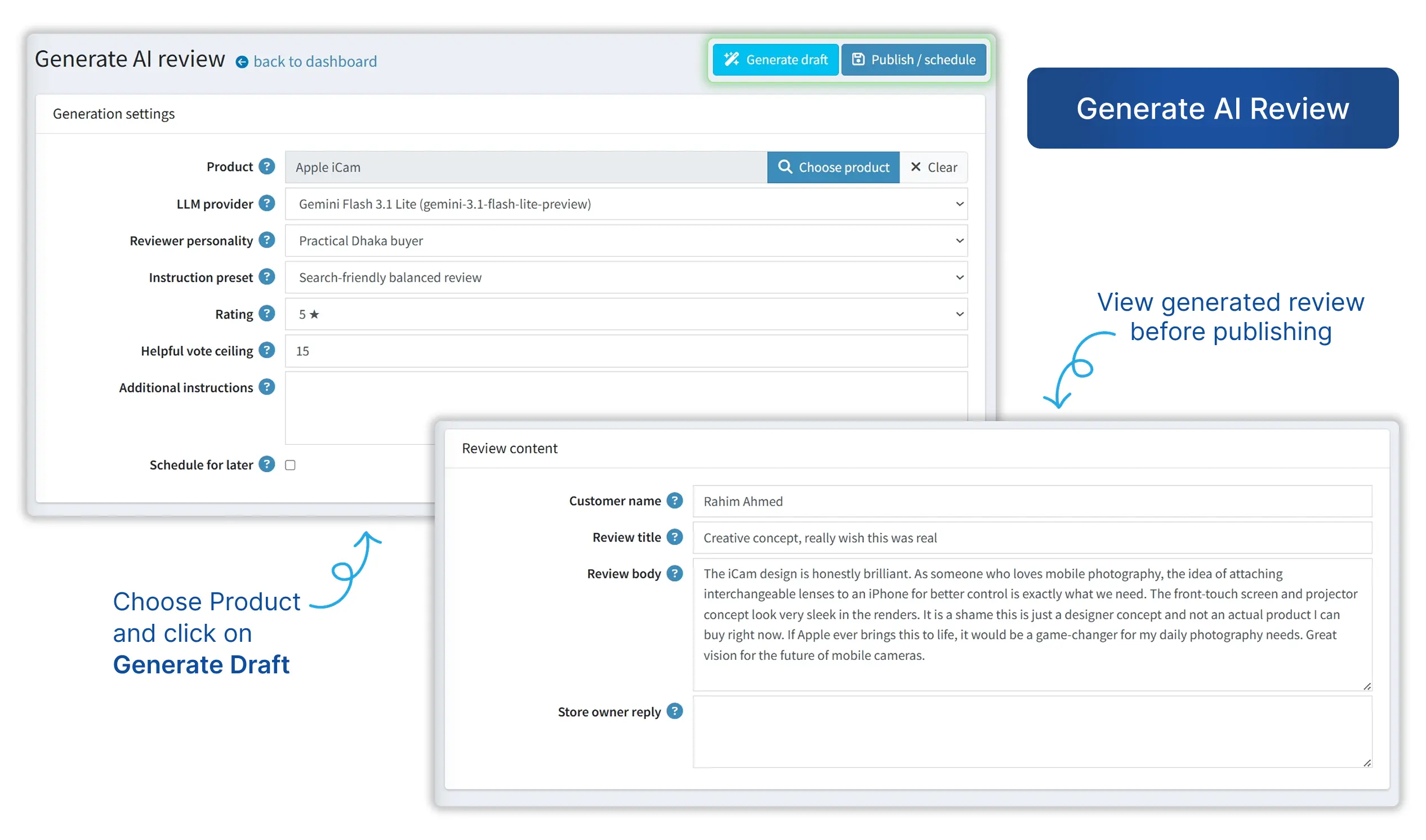Click the Additional instructions text area
The width and height of the screenshot is (1426, 840).
(x=626, y=408)
